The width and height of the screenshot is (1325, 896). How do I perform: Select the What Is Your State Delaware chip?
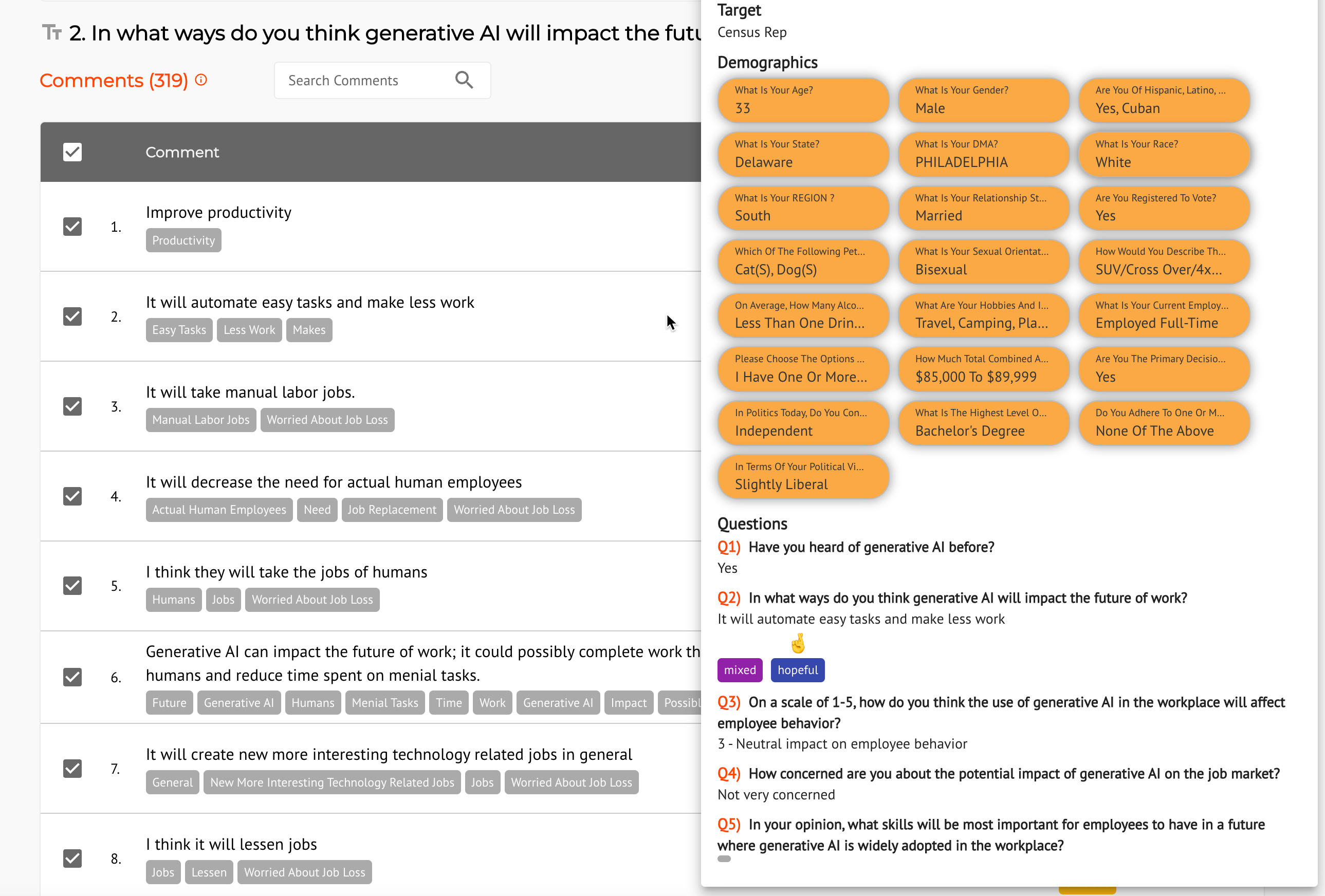click(x=803, y=154)
